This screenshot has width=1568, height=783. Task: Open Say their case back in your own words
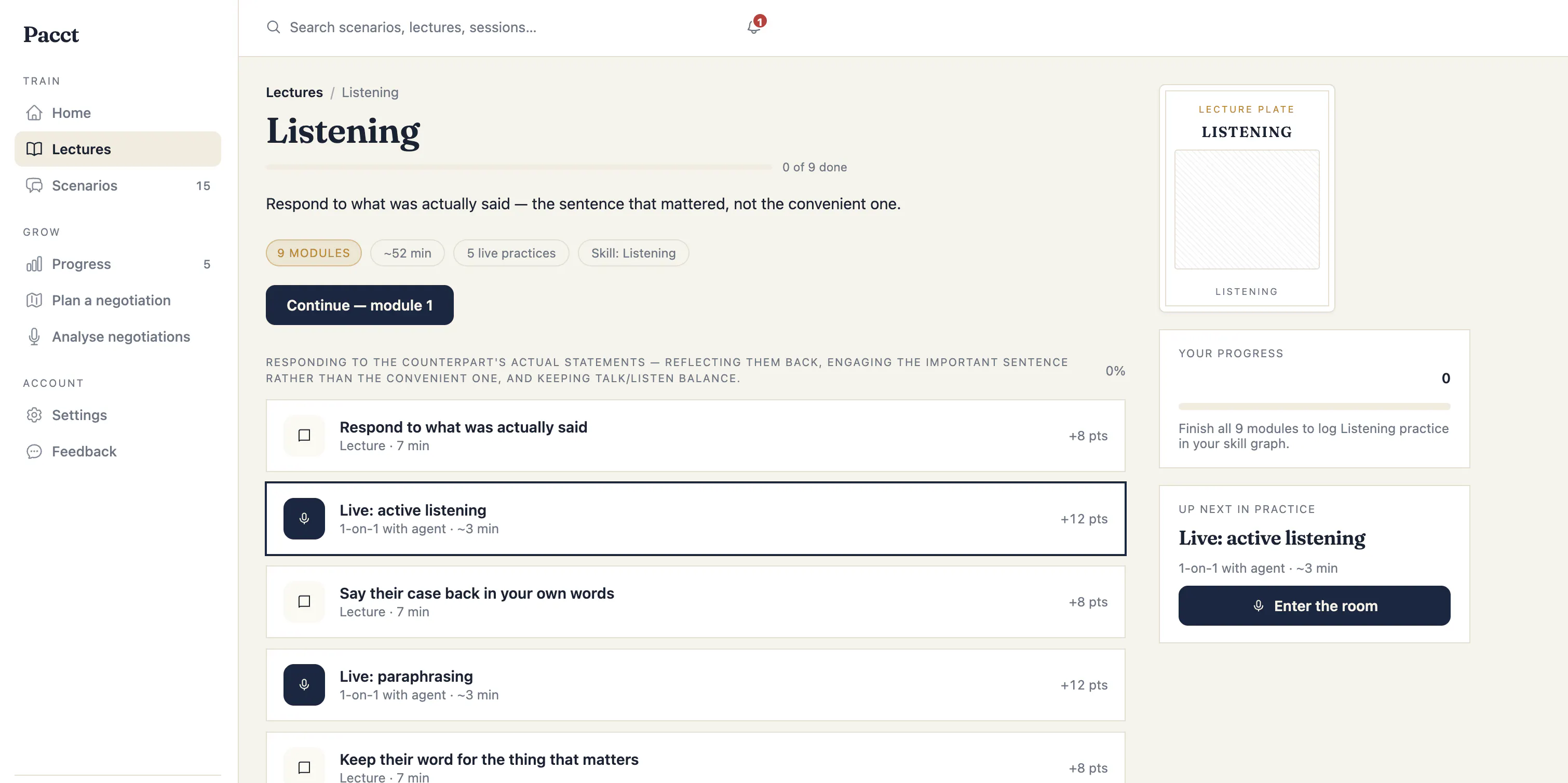477,593
